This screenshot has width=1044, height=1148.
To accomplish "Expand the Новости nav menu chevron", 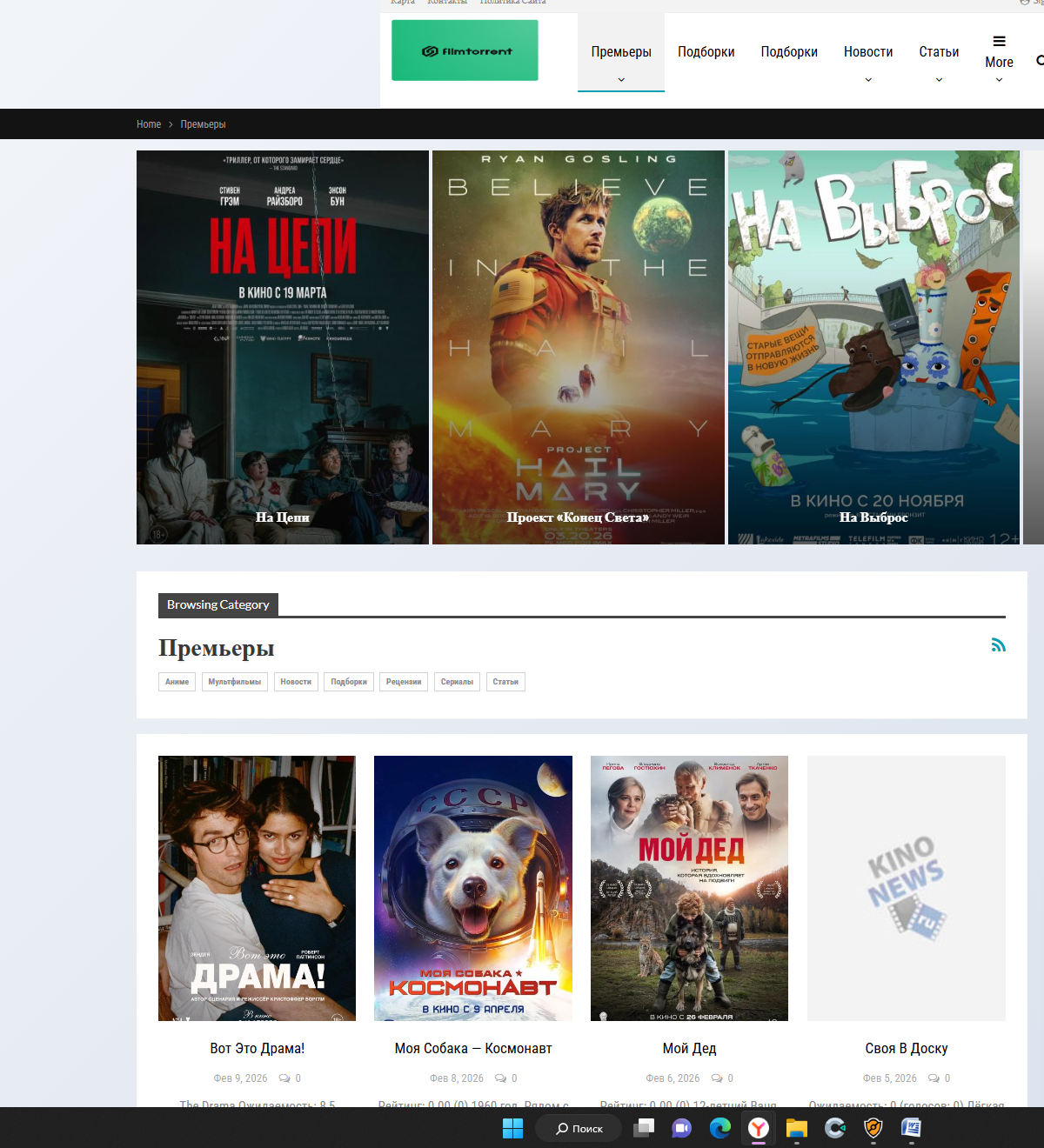I will point(868,79).
